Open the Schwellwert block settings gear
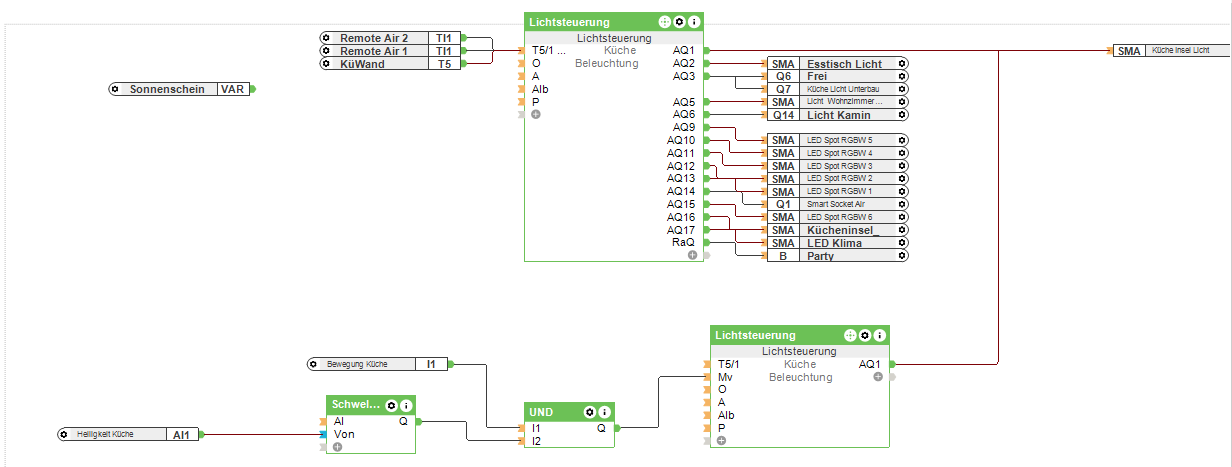 pos(392,406)
